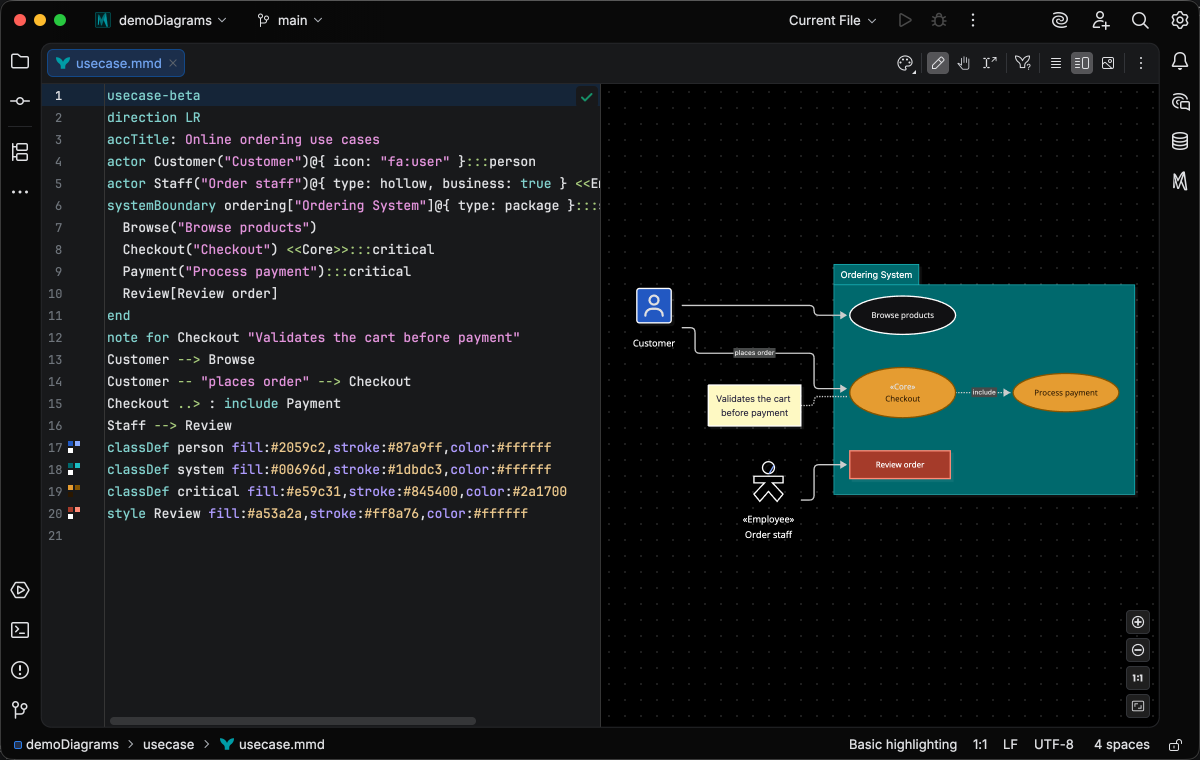Viewport: 1200px width, 760px height.
Task: Click the Validates the cart note
Action: click(755, 405)
